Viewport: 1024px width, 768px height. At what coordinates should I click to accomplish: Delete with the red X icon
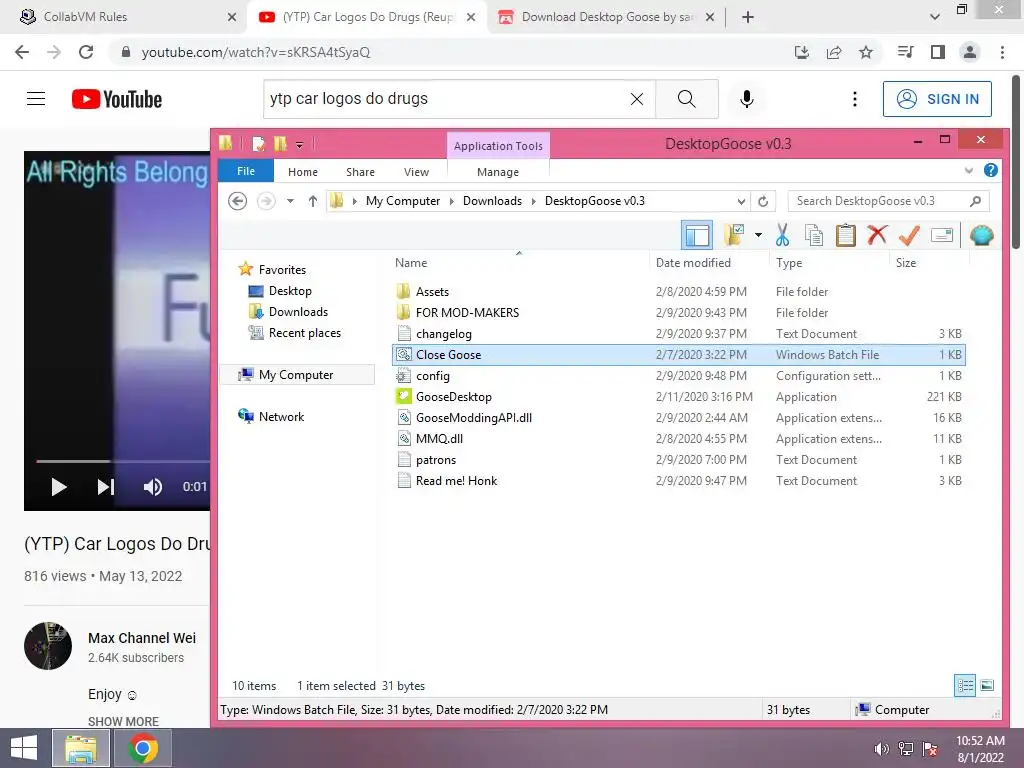coord(877,235)
